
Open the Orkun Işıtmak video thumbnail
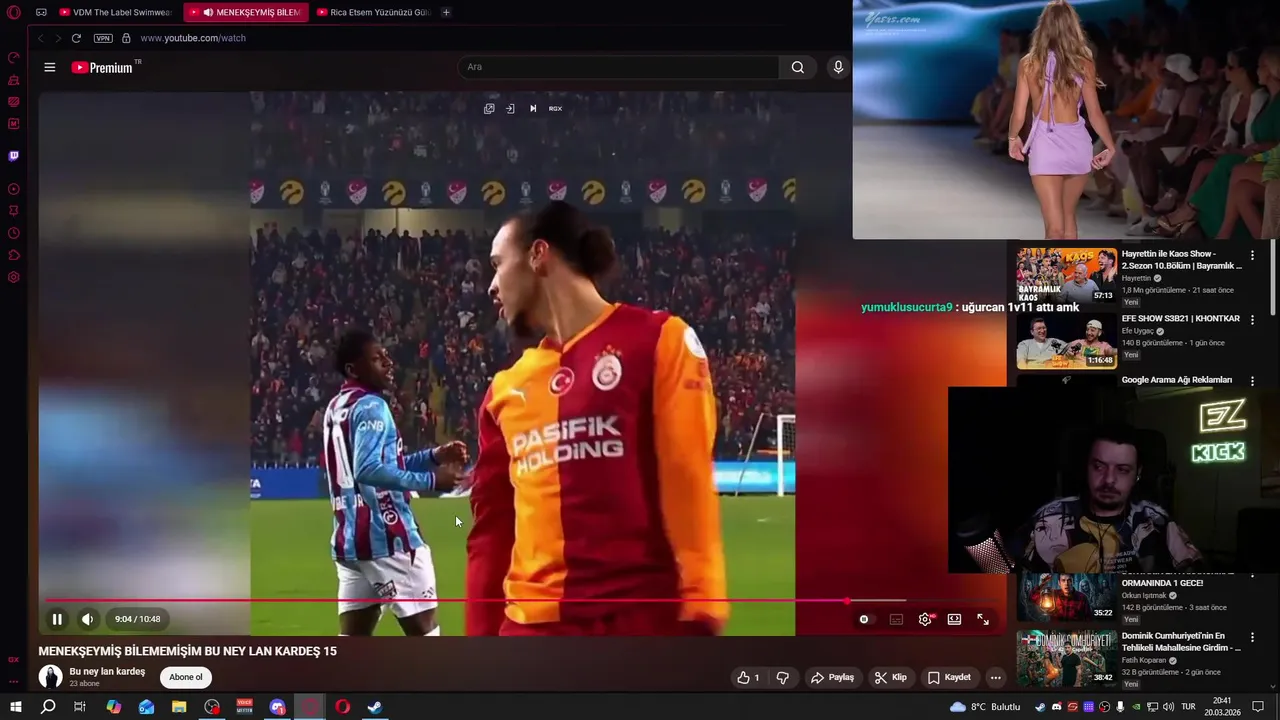tap(1066, 597)
